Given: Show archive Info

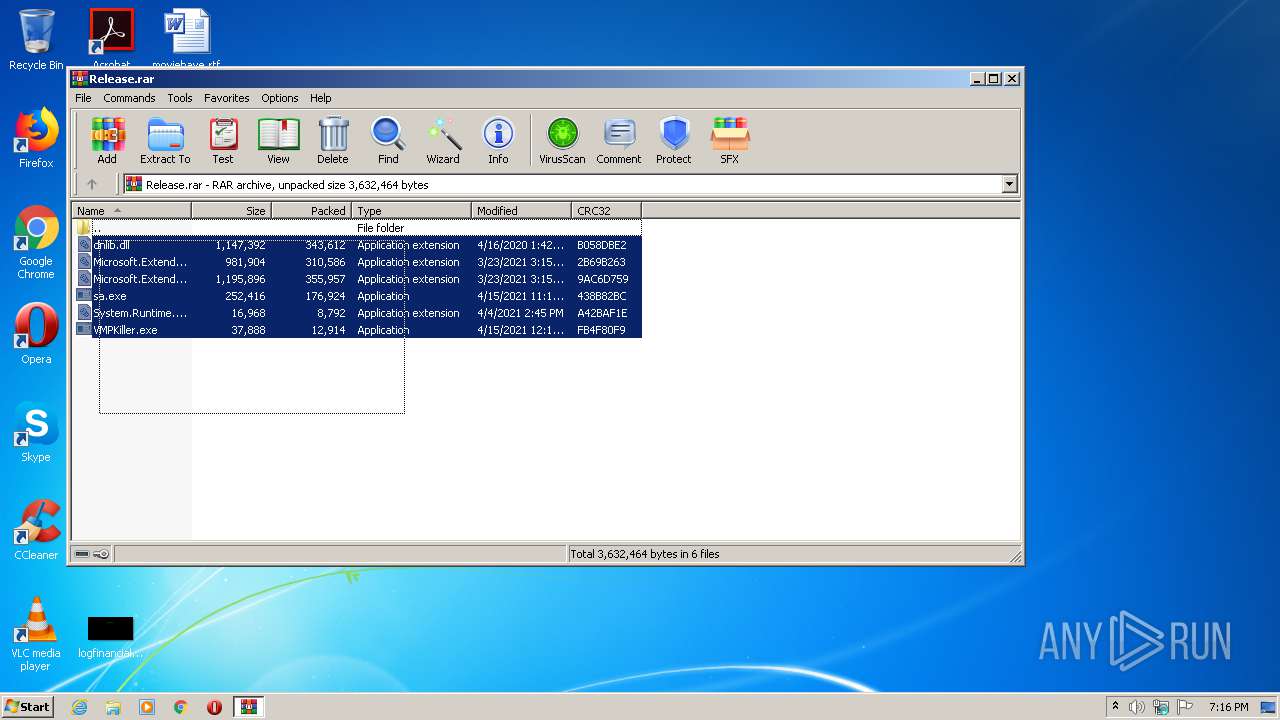Looking at the screenshot, I should 498,140.
